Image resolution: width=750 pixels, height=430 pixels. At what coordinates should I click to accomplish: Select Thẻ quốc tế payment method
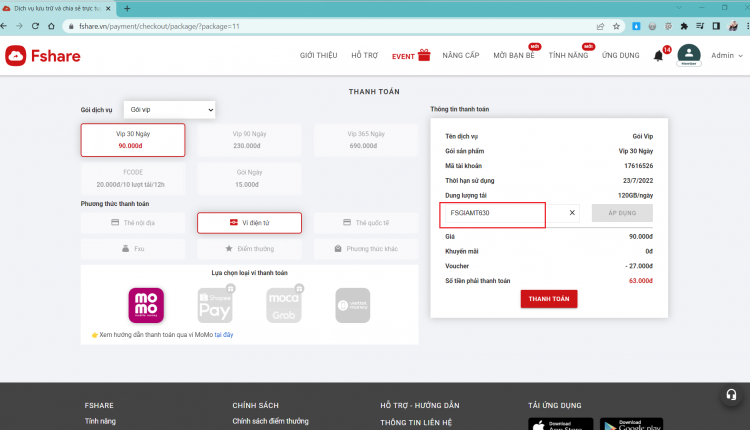pyautogui.click(x=366, y=223)
